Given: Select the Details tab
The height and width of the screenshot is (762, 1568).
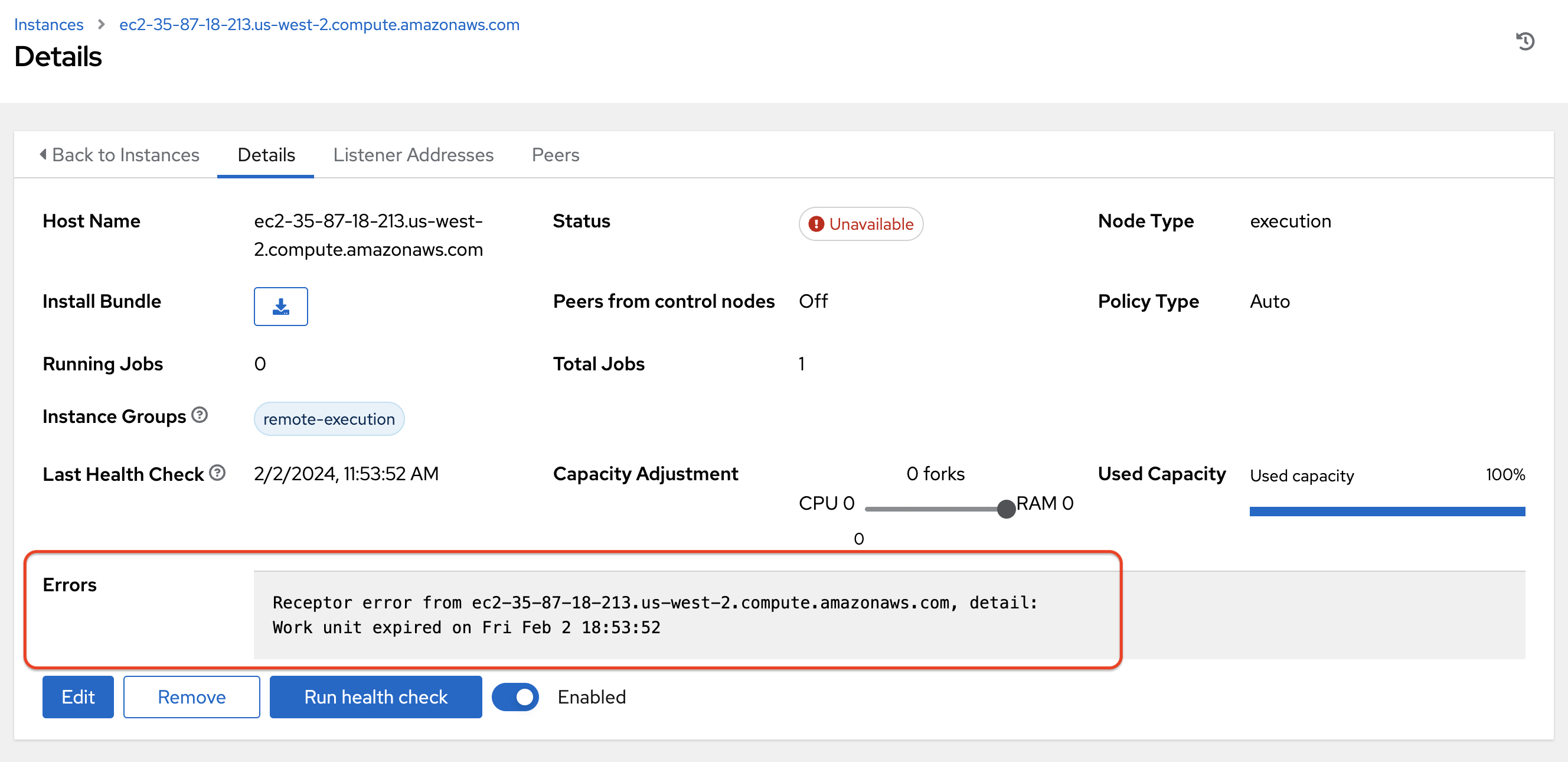Looking at the screenshot, I should [x=266, y=155].
